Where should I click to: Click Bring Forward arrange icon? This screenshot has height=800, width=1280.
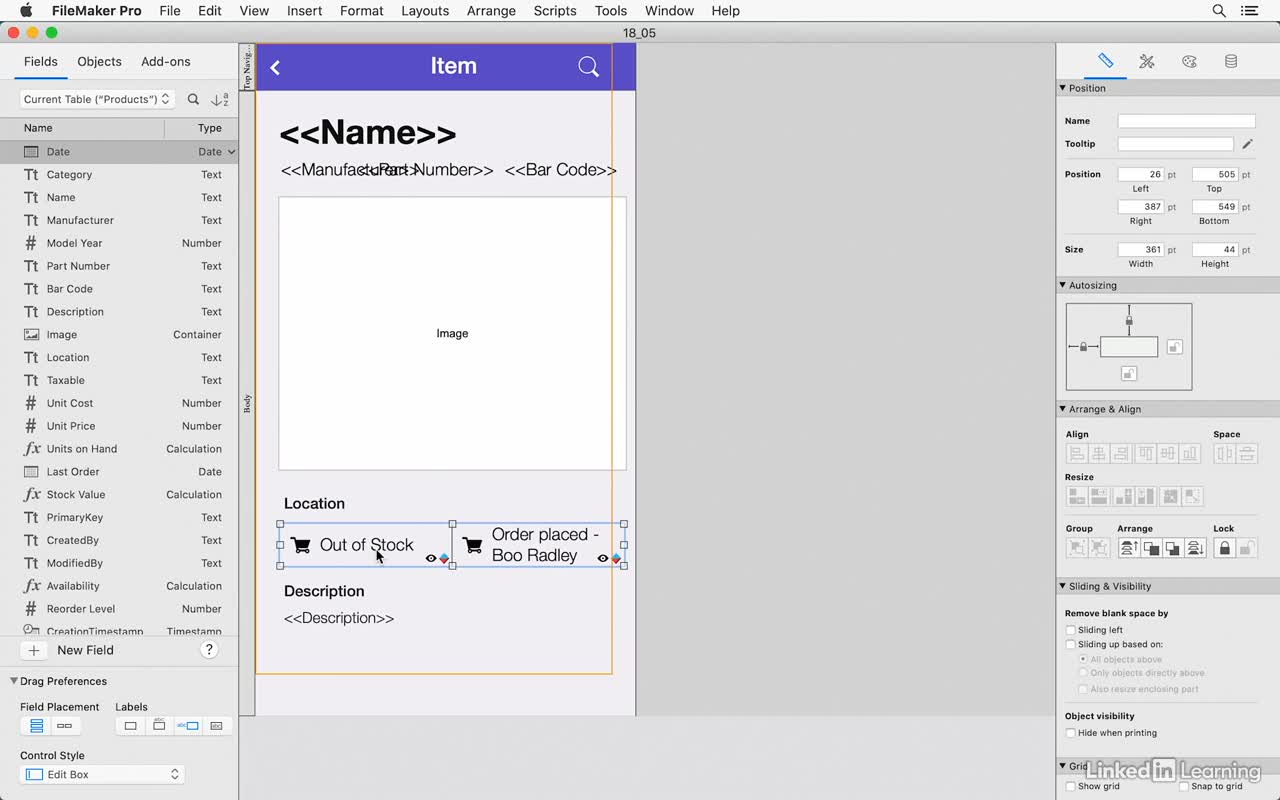click(1151, 548)
